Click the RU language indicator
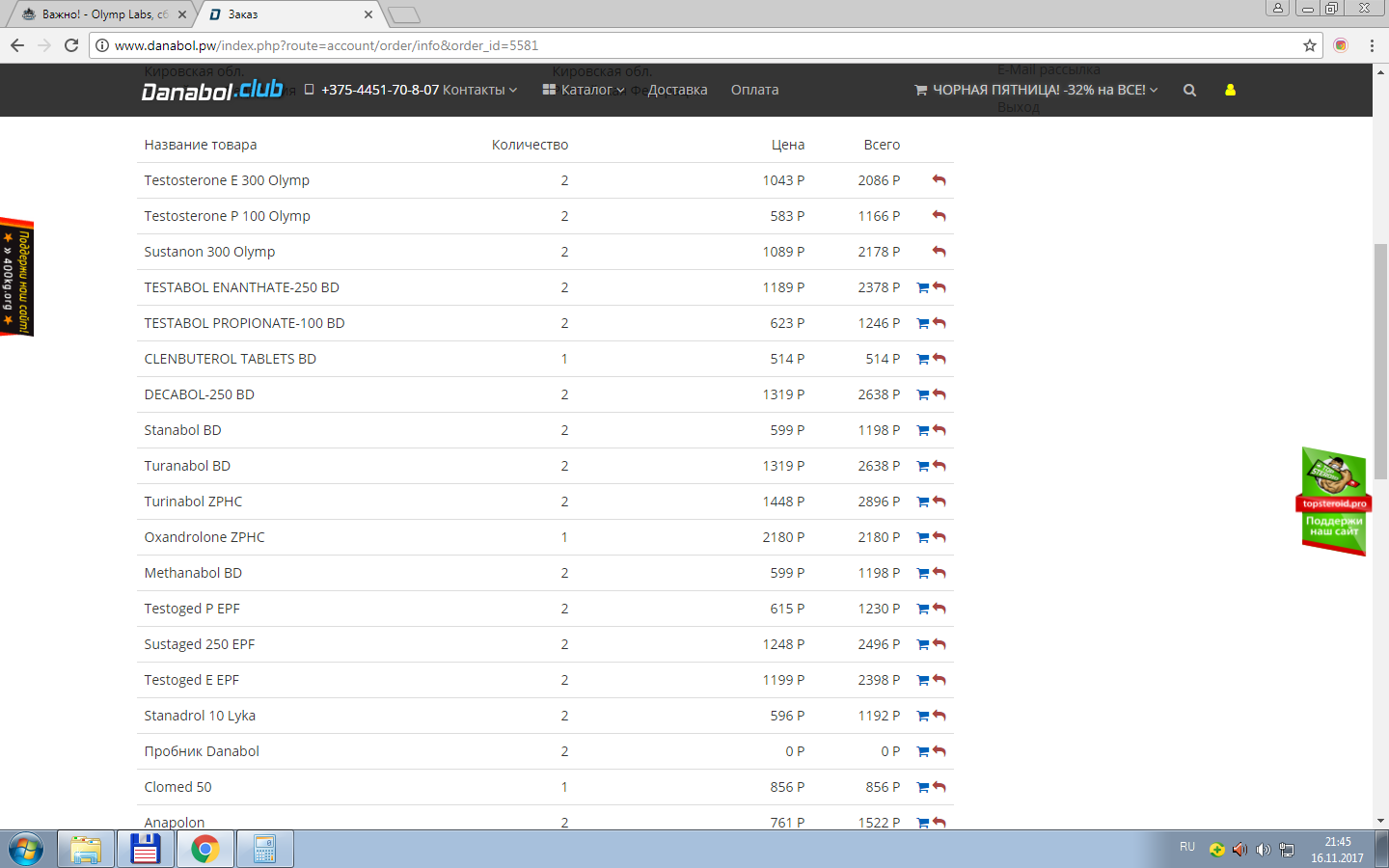The width and height of the screenshot is (1389, 868). (x=1187, y=847)
